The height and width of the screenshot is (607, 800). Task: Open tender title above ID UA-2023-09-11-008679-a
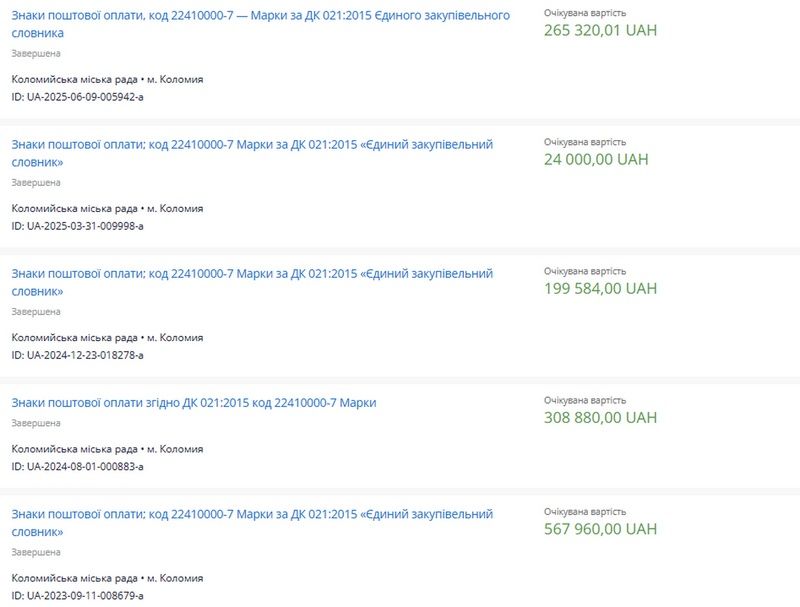(252, 514)
